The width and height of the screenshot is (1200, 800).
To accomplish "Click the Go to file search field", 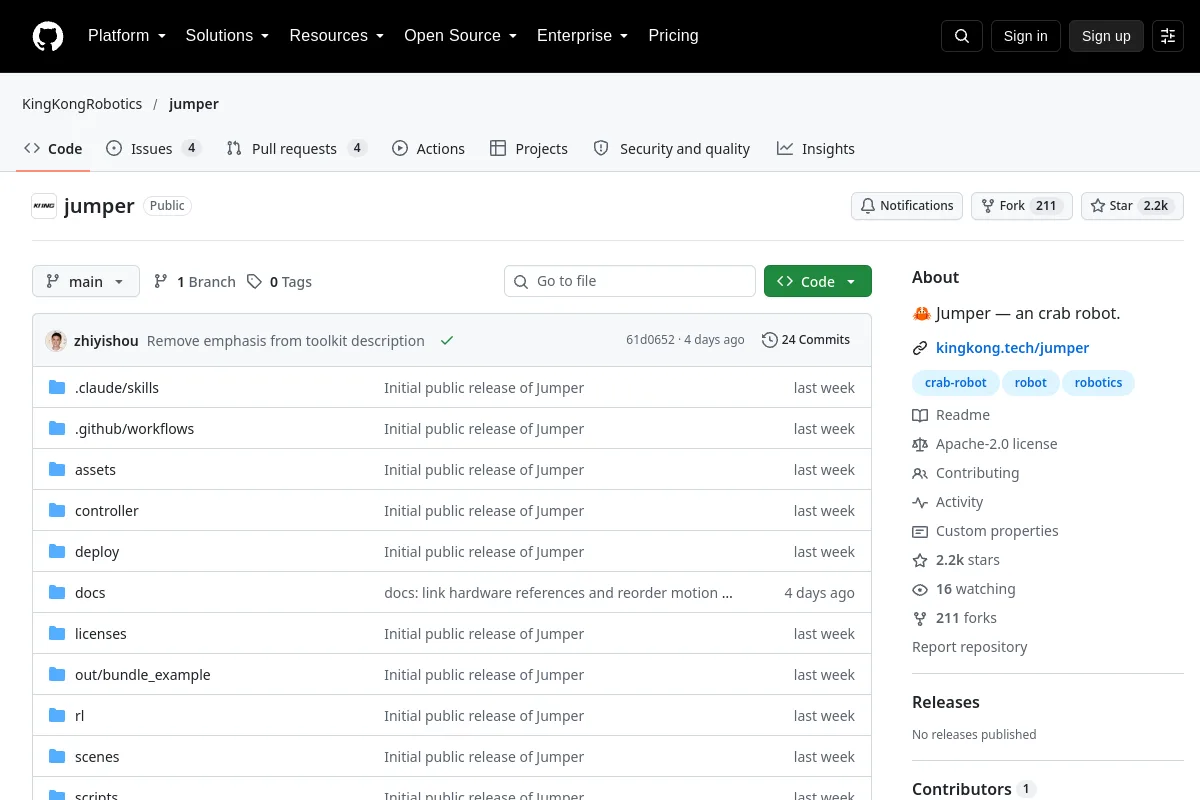I will [630, 281].
